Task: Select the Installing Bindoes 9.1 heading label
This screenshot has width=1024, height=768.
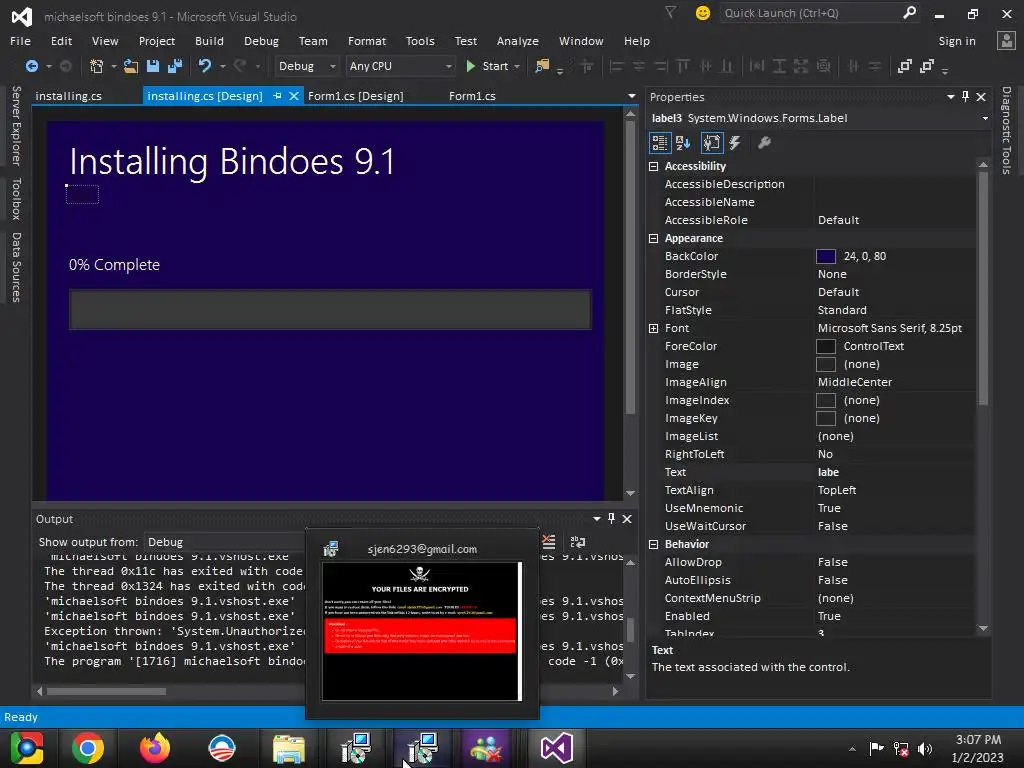Action: tap(232, 161)
